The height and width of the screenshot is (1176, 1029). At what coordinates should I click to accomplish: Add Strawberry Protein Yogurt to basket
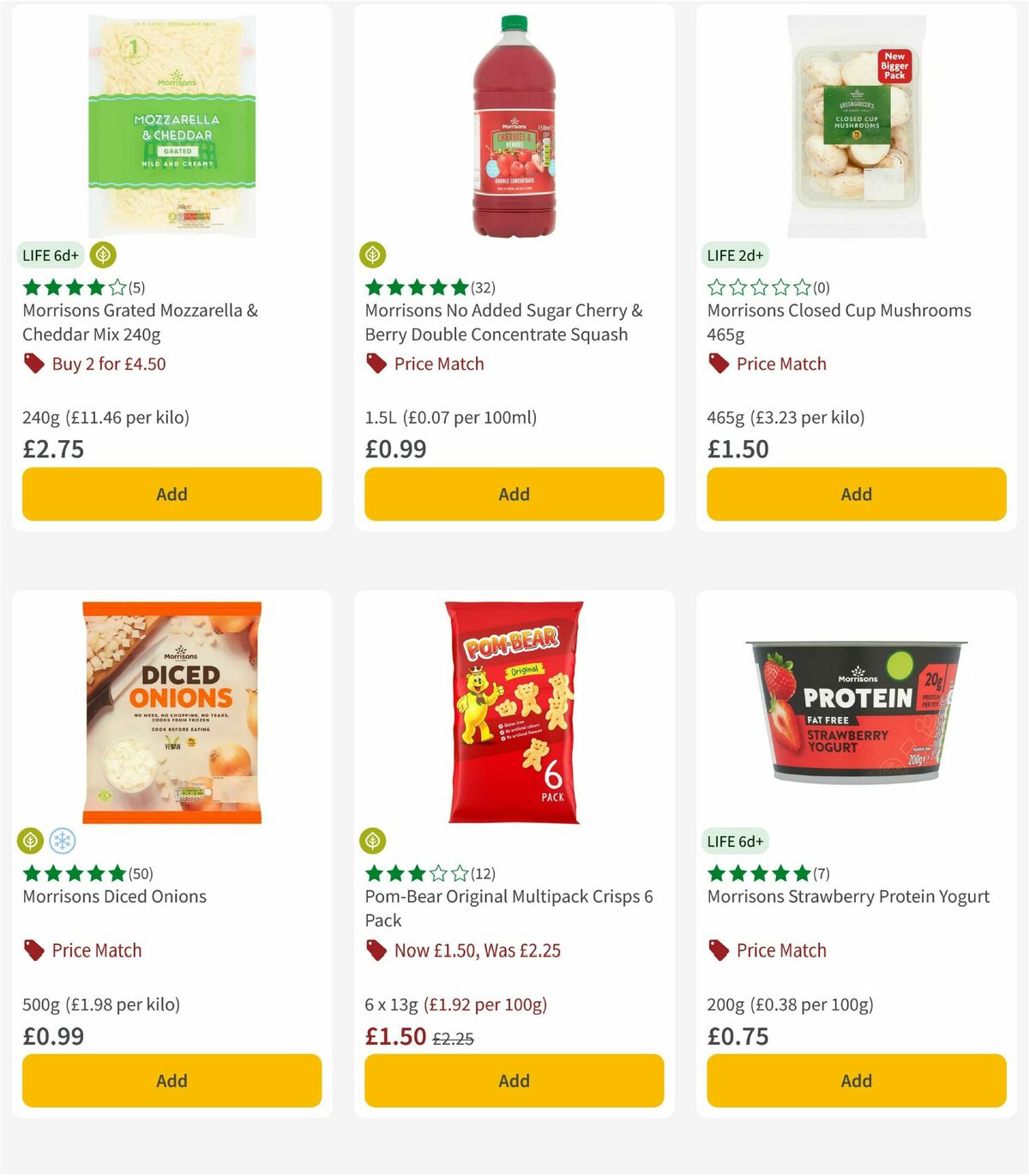(856, 1081)
